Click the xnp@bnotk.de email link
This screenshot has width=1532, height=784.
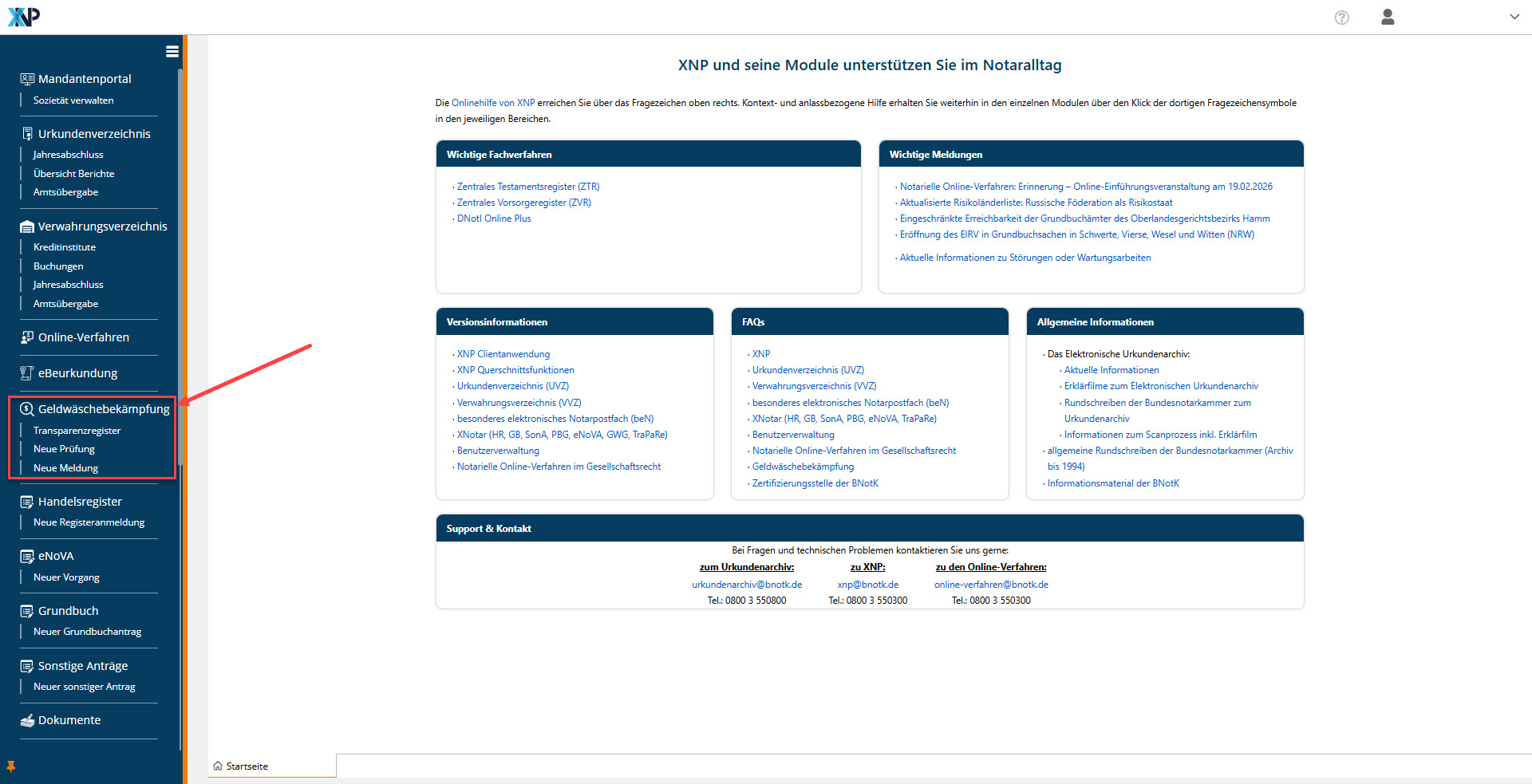tap(867, 585)
